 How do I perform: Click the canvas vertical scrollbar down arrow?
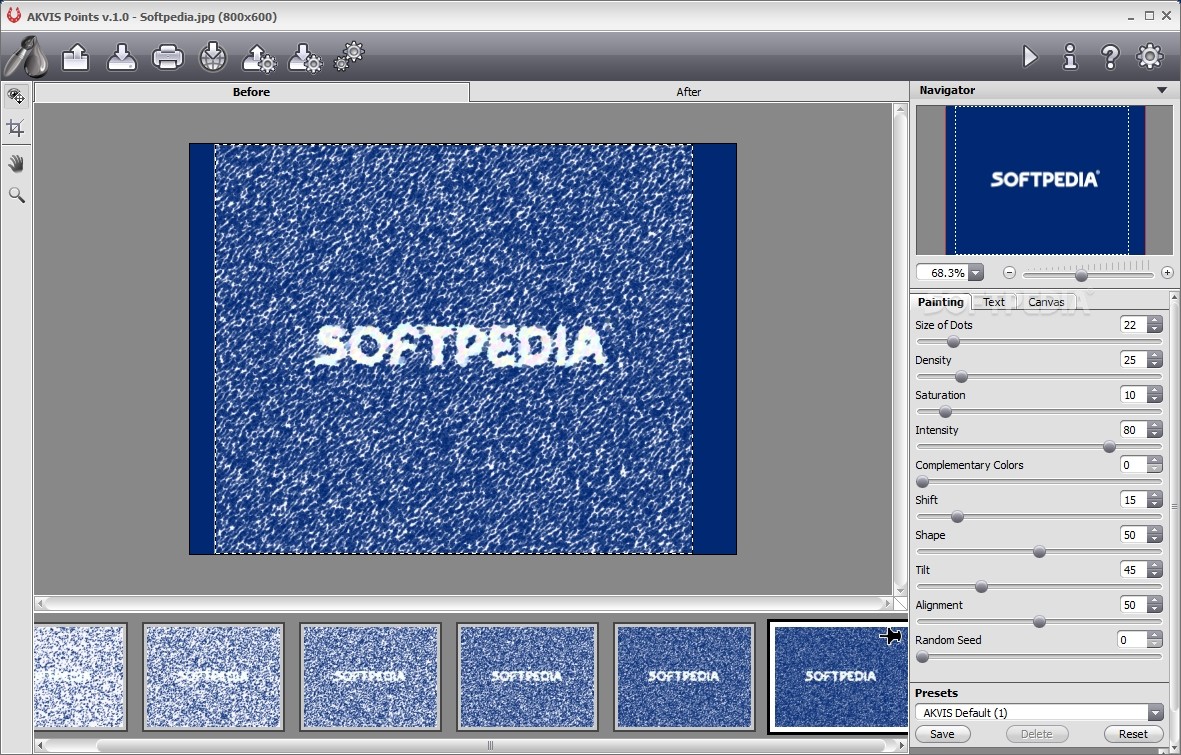pyautogui.click(x=900, y=590)
